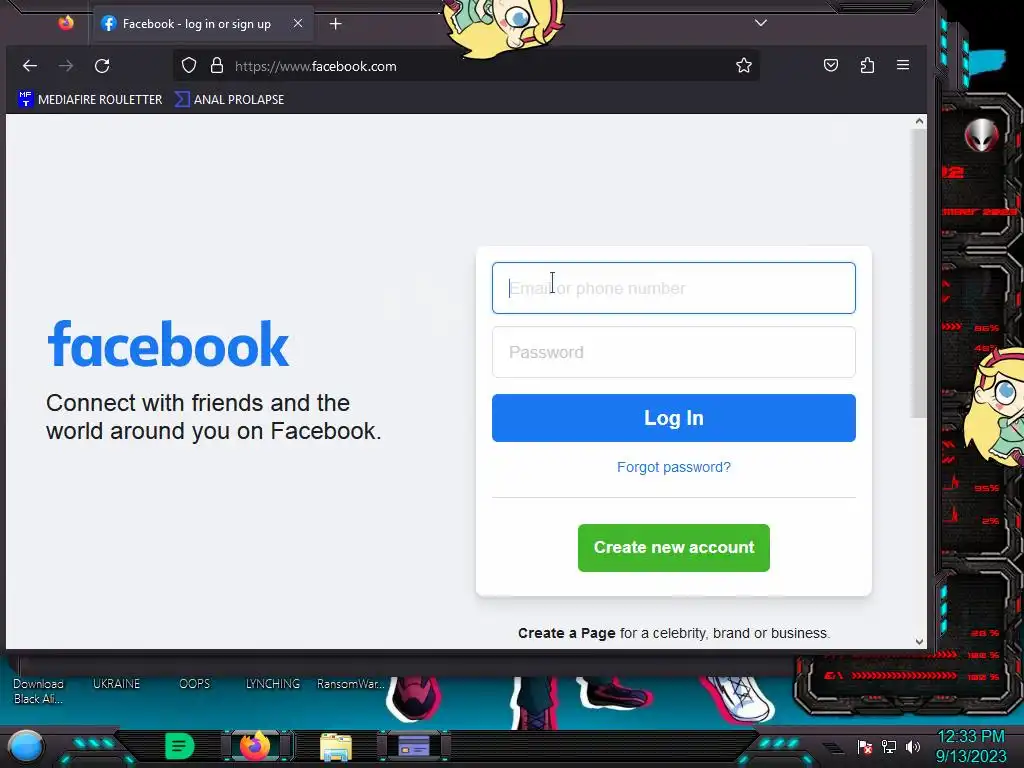The width and height of the screenshot is (1024, 768).
Task: Click the Log In button
Action: (x=674, y=418)
